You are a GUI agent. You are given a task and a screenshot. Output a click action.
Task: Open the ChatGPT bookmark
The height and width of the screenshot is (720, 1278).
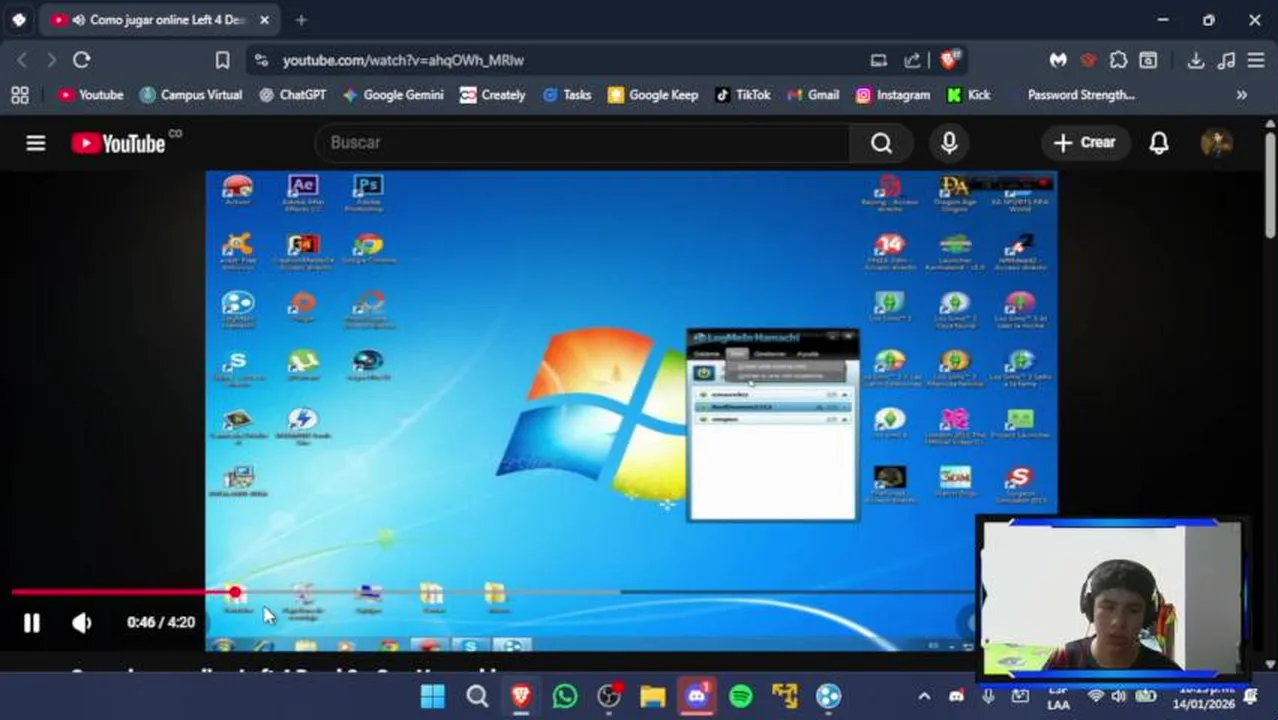pos(292,95)
